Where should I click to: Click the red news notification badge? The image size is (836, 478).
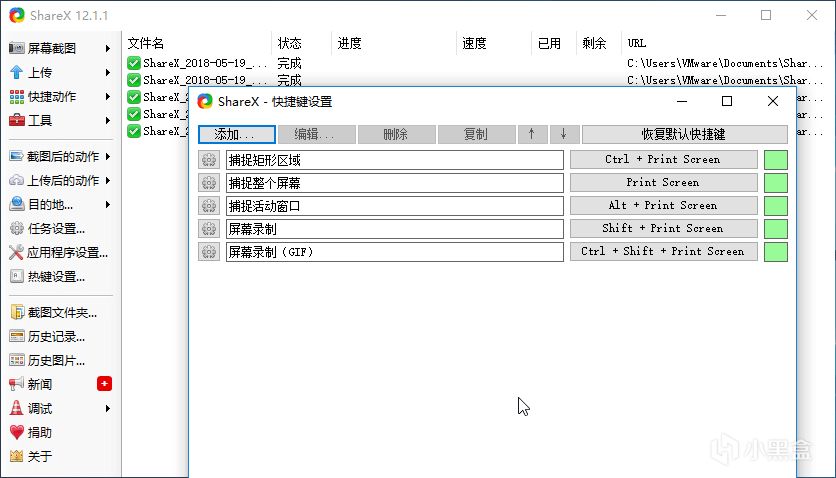point(104,384)
